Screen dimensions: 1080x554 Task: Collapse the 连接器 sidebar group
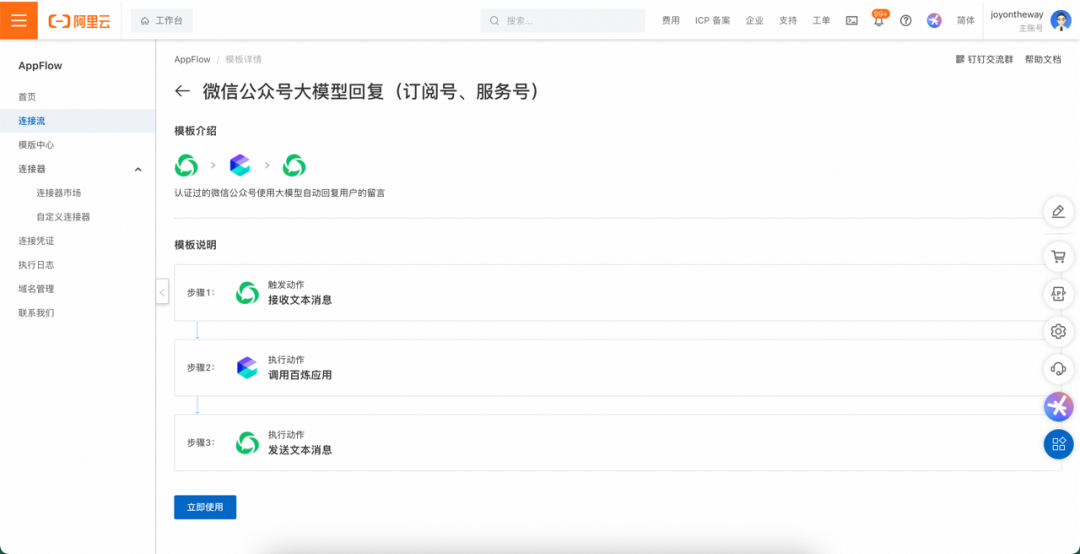pos(138,170)
